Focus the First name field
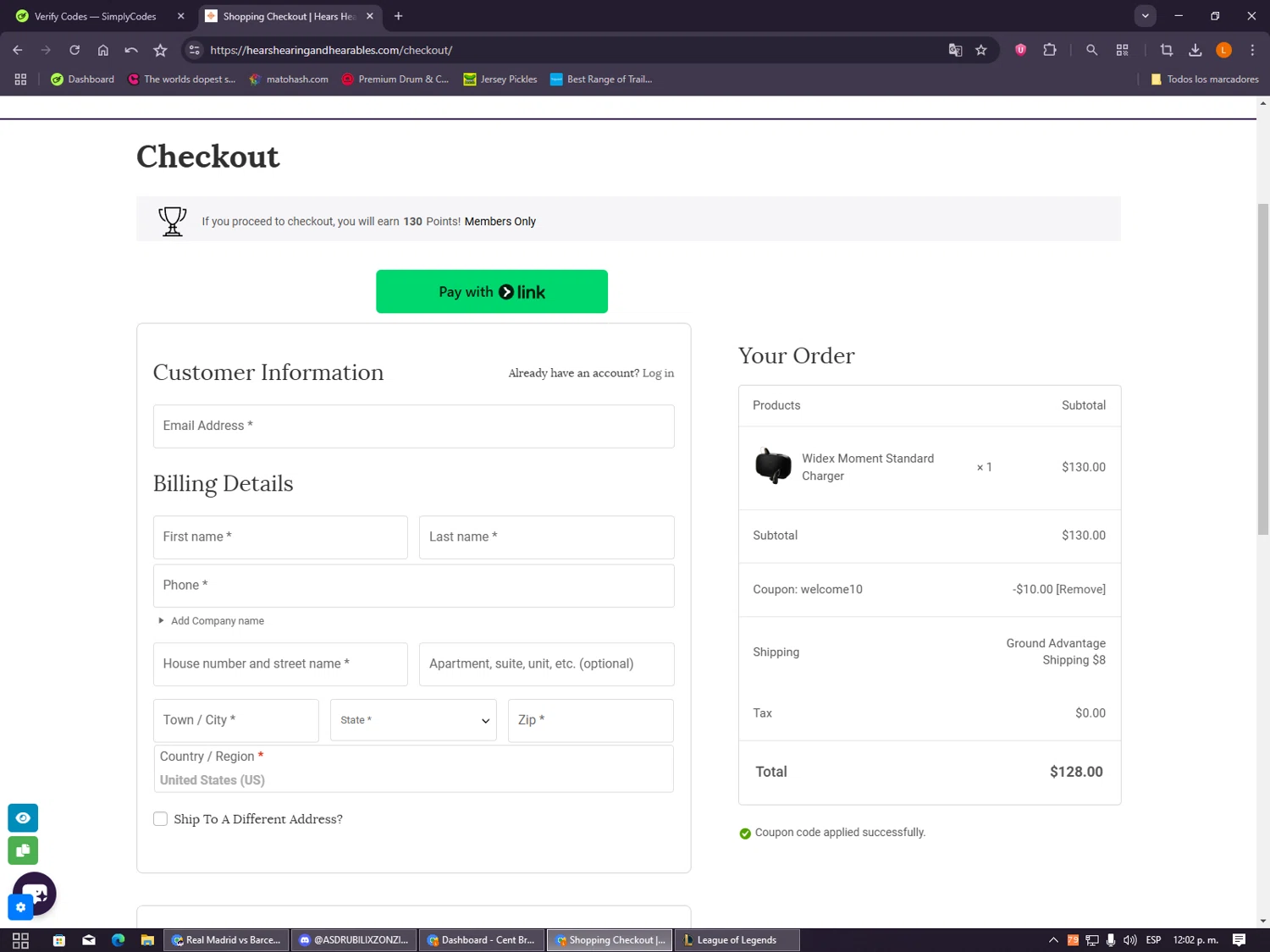1270x952 pixels. point(280,537)
